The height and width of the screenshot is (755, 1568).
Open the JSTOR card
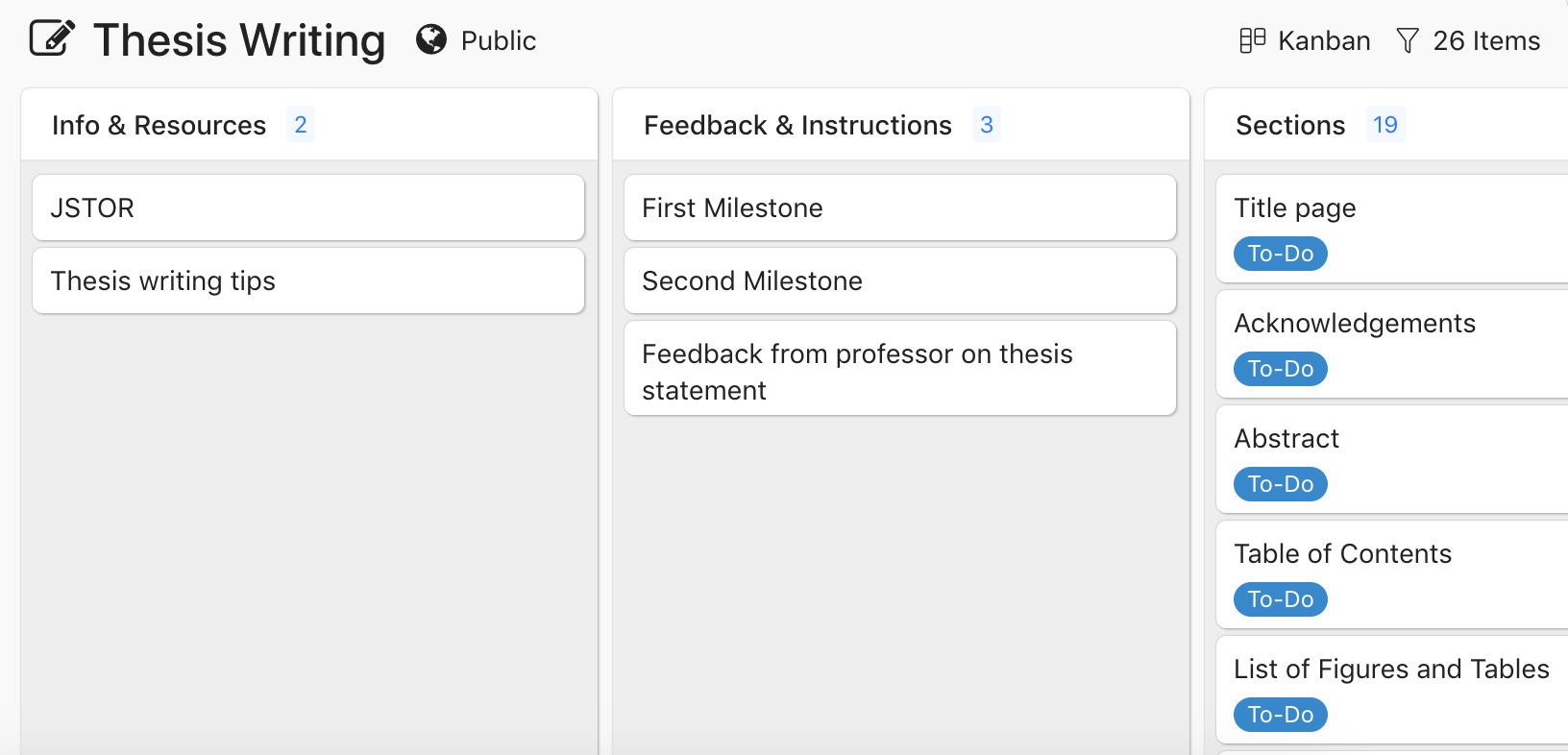[x=308, y=207]
